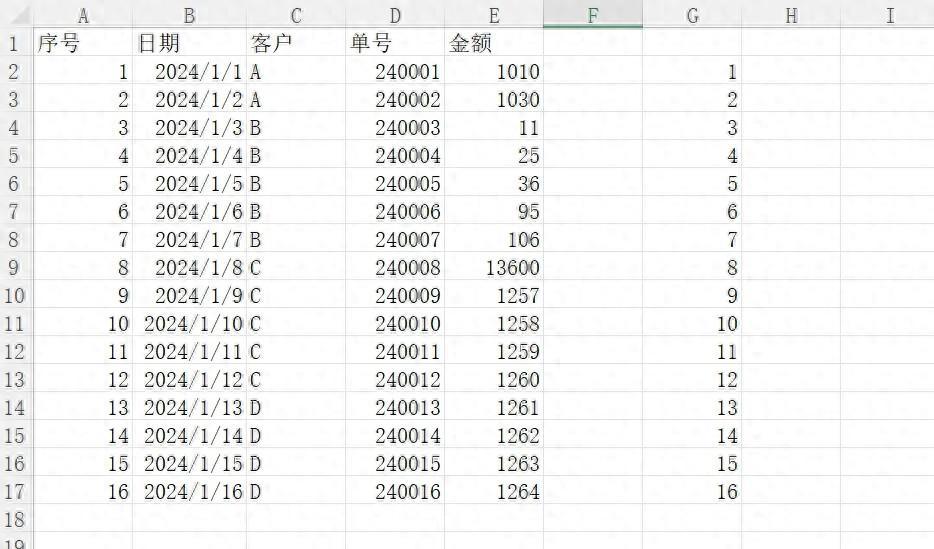Viewport: 934px width, 549px height.
Task: Select customer cell C in row 9
Action: coord(295,267)
